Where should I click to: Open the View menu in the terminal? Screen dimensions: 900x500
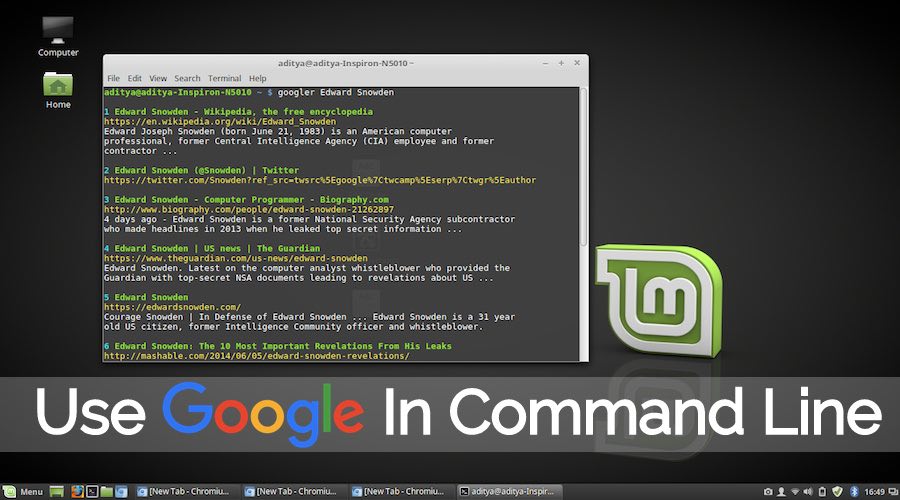point(158,78)
